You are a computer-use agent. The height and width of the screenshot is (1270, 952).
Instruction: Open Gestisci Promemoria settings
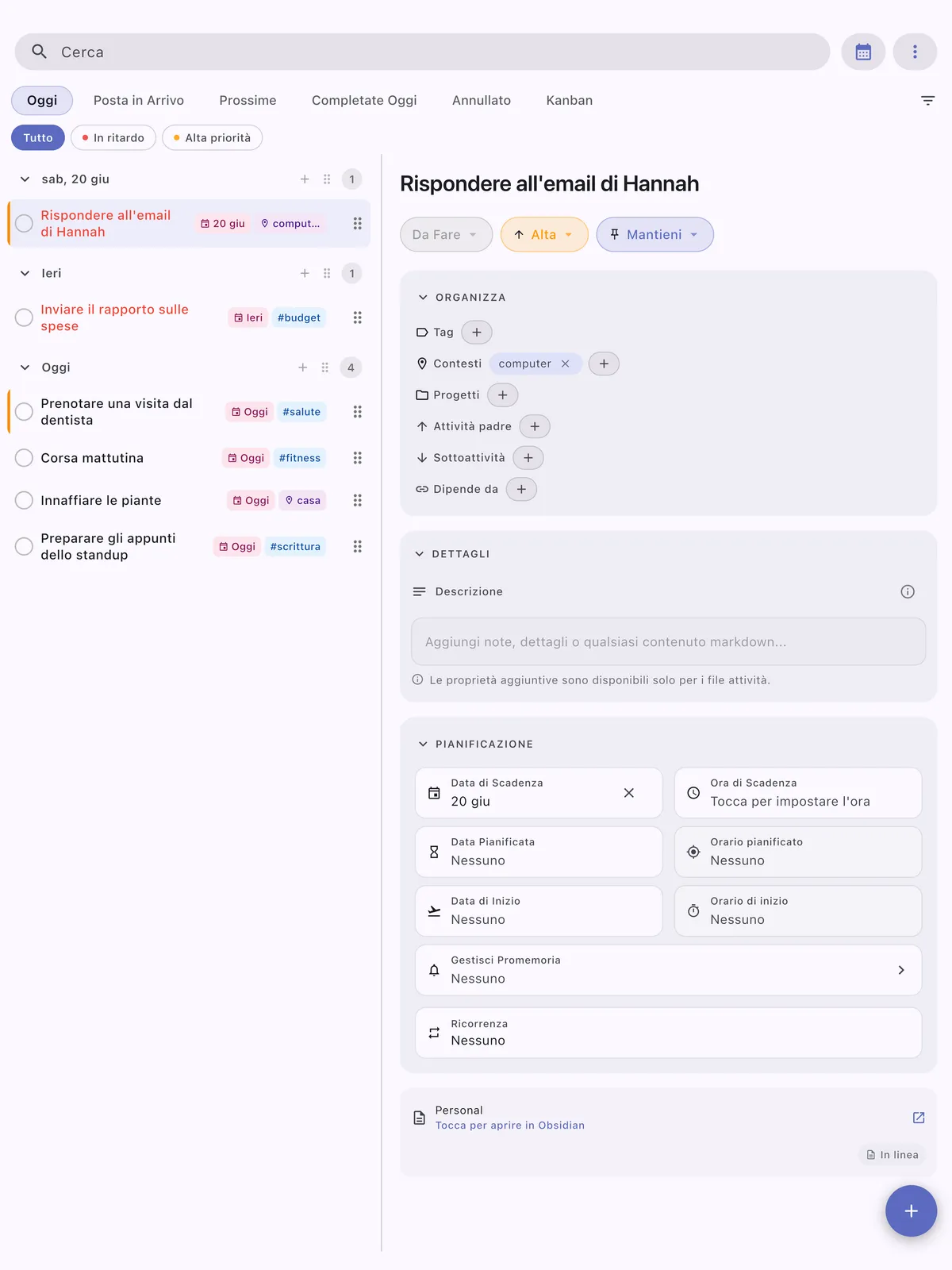click(x=669, y=970)
